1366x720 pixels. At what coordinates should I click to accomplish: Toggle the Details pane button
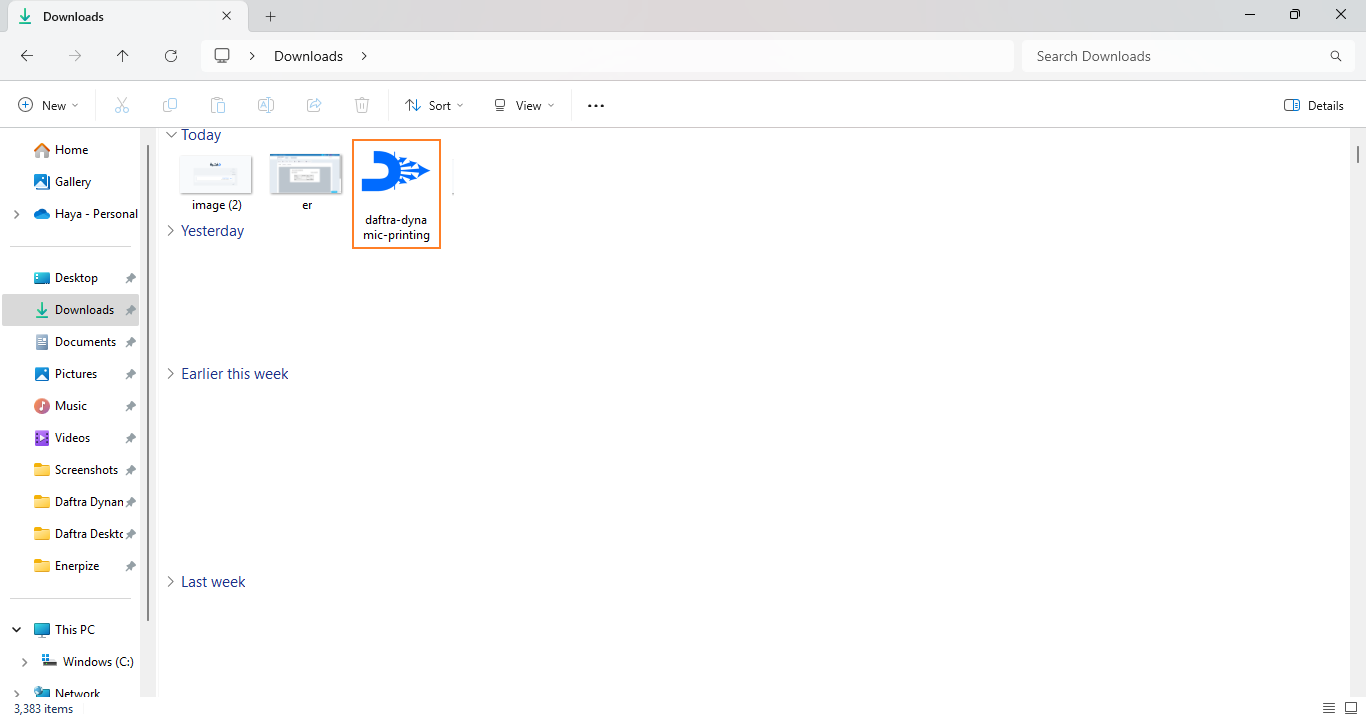click(x=1314, y=105)
